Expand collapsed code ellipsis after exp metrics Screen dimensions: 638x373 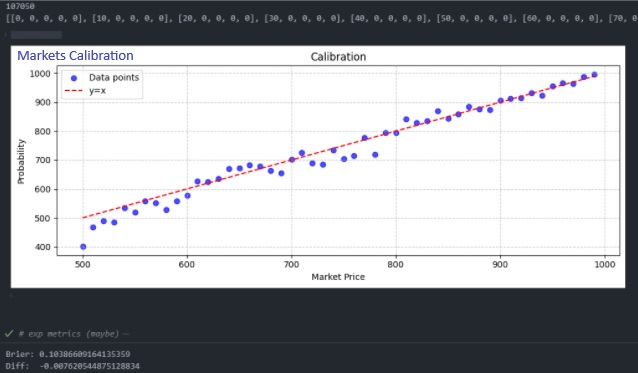pyautogui.click(x=126, y=334)
